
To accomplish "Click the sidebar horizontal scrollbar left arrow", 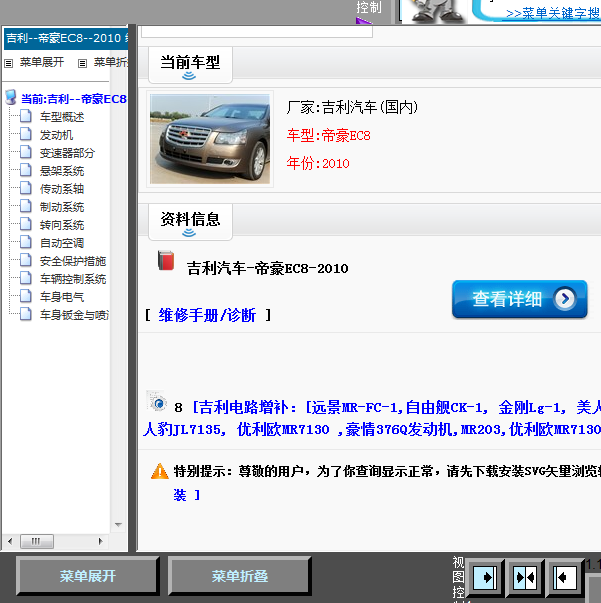I will pyautogui.click(x=10, y=541).
